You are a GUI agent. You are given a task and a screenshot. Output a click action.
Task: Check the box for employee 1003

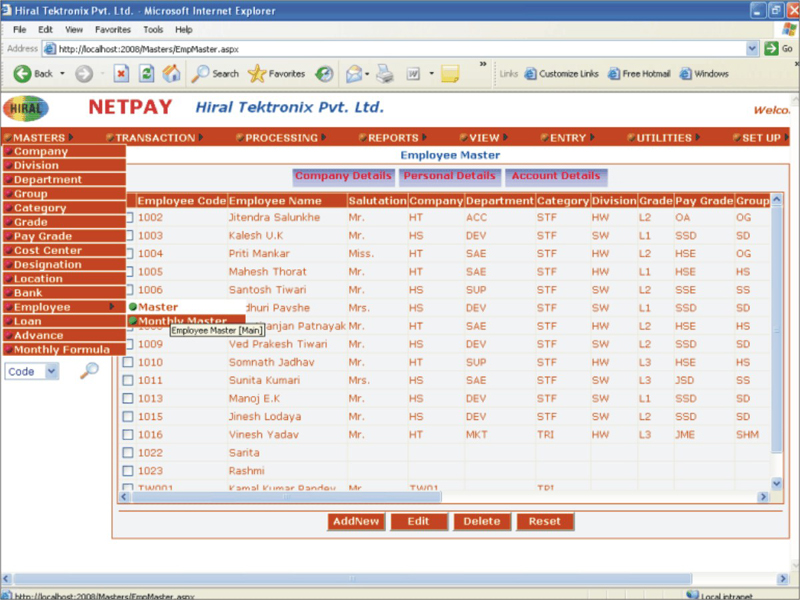(128, 235)
